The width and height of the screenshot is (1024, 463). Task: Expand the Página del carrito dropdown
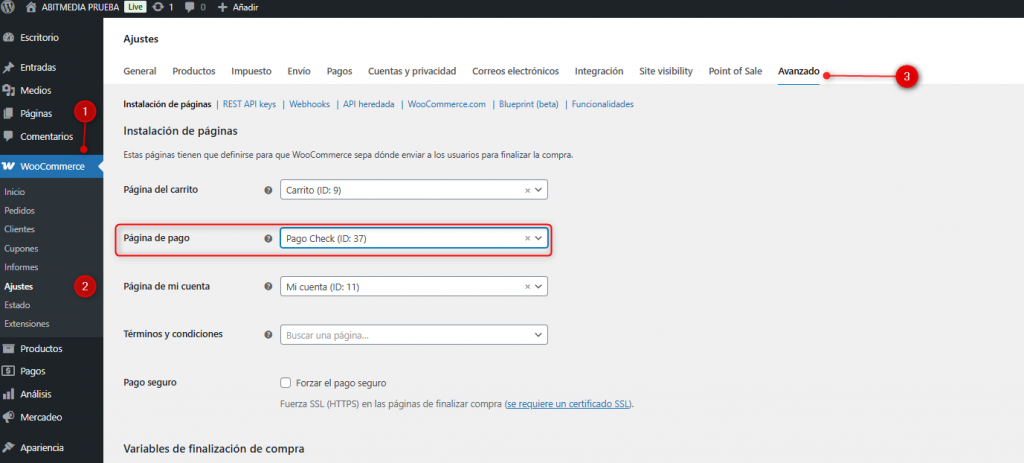[539, 190]
